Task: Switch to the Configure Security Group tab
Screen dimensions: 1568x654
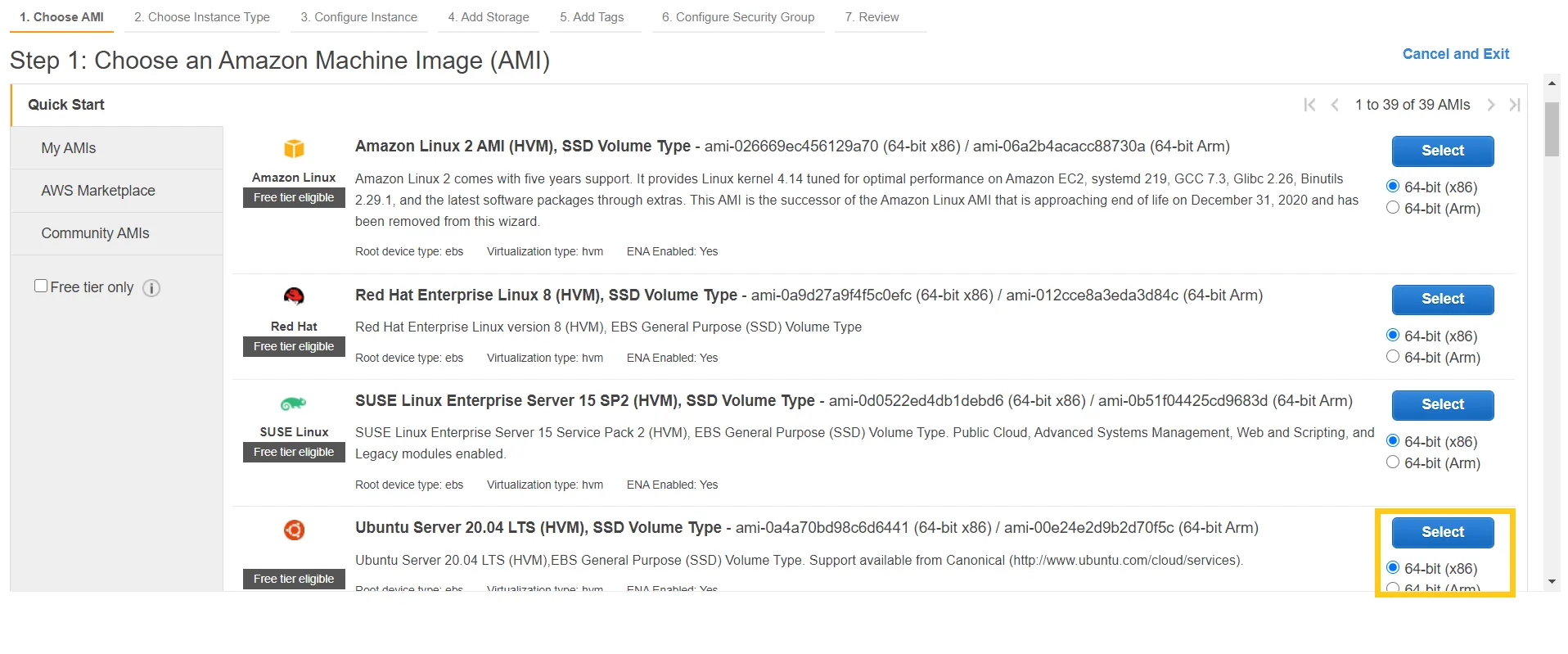Action: pyautogui.click(x=738, y=17)
